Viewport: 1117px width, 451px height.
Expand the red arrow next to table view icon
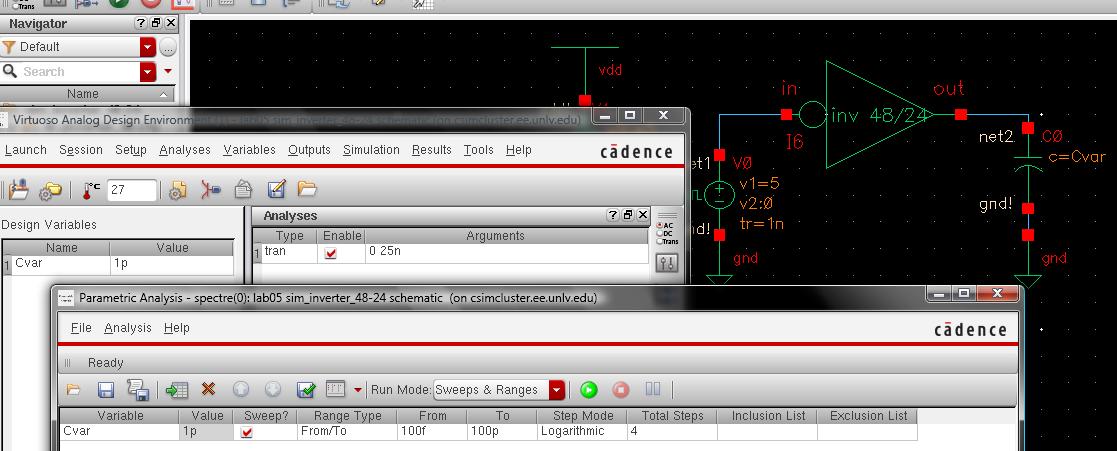pyautogui.click(x=358, y=390)
